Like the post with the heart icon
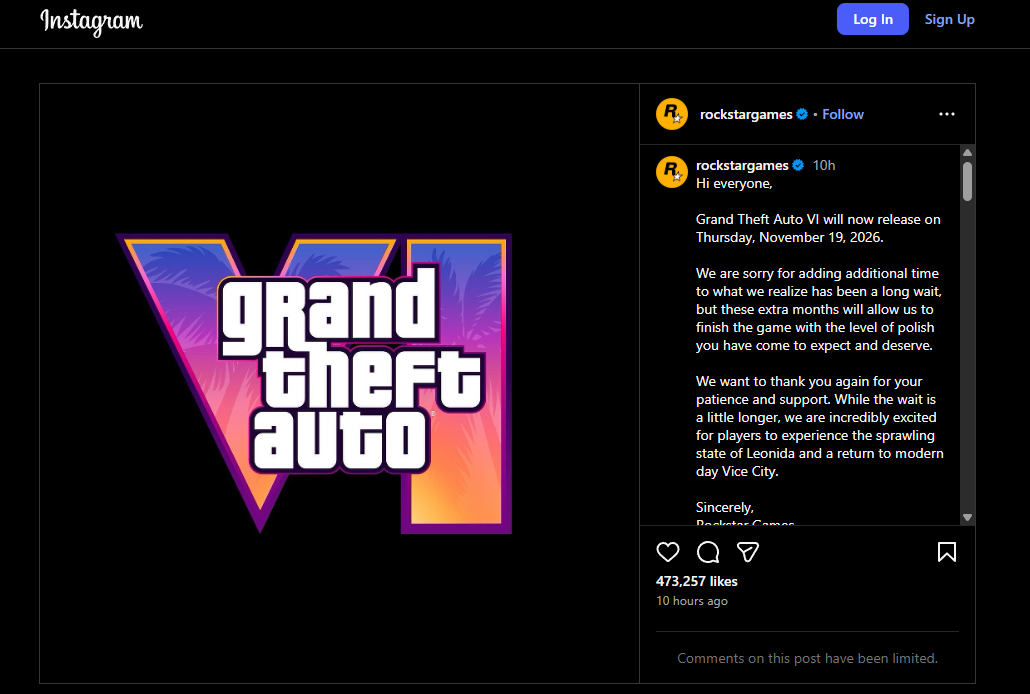 pos(668,552)
